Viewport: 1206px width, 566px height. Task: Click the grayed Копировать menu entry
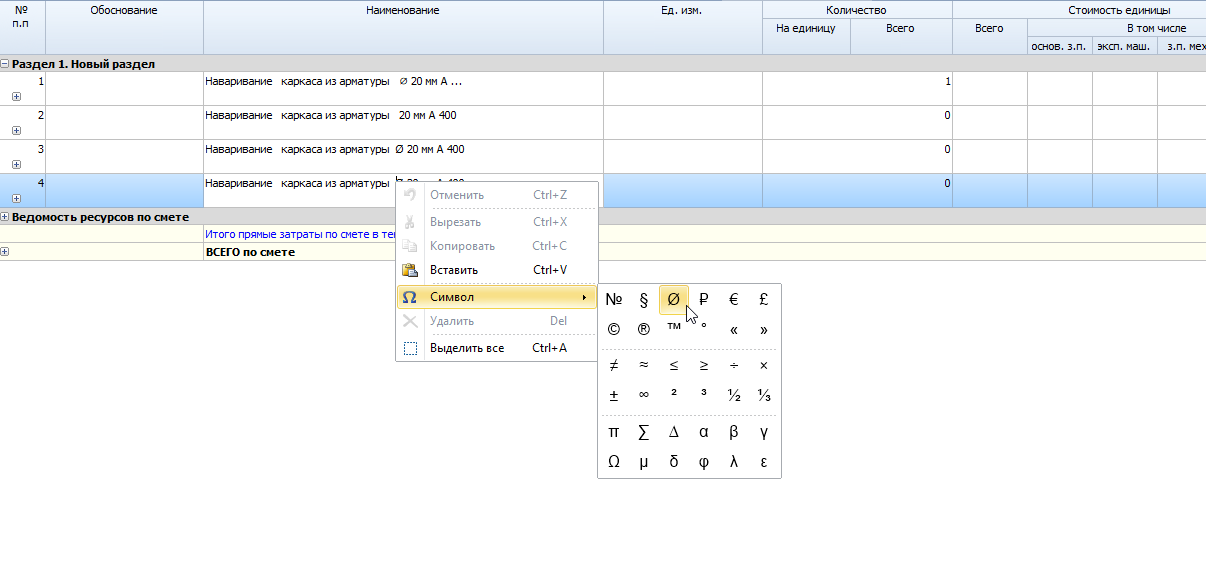coord(497,246)
